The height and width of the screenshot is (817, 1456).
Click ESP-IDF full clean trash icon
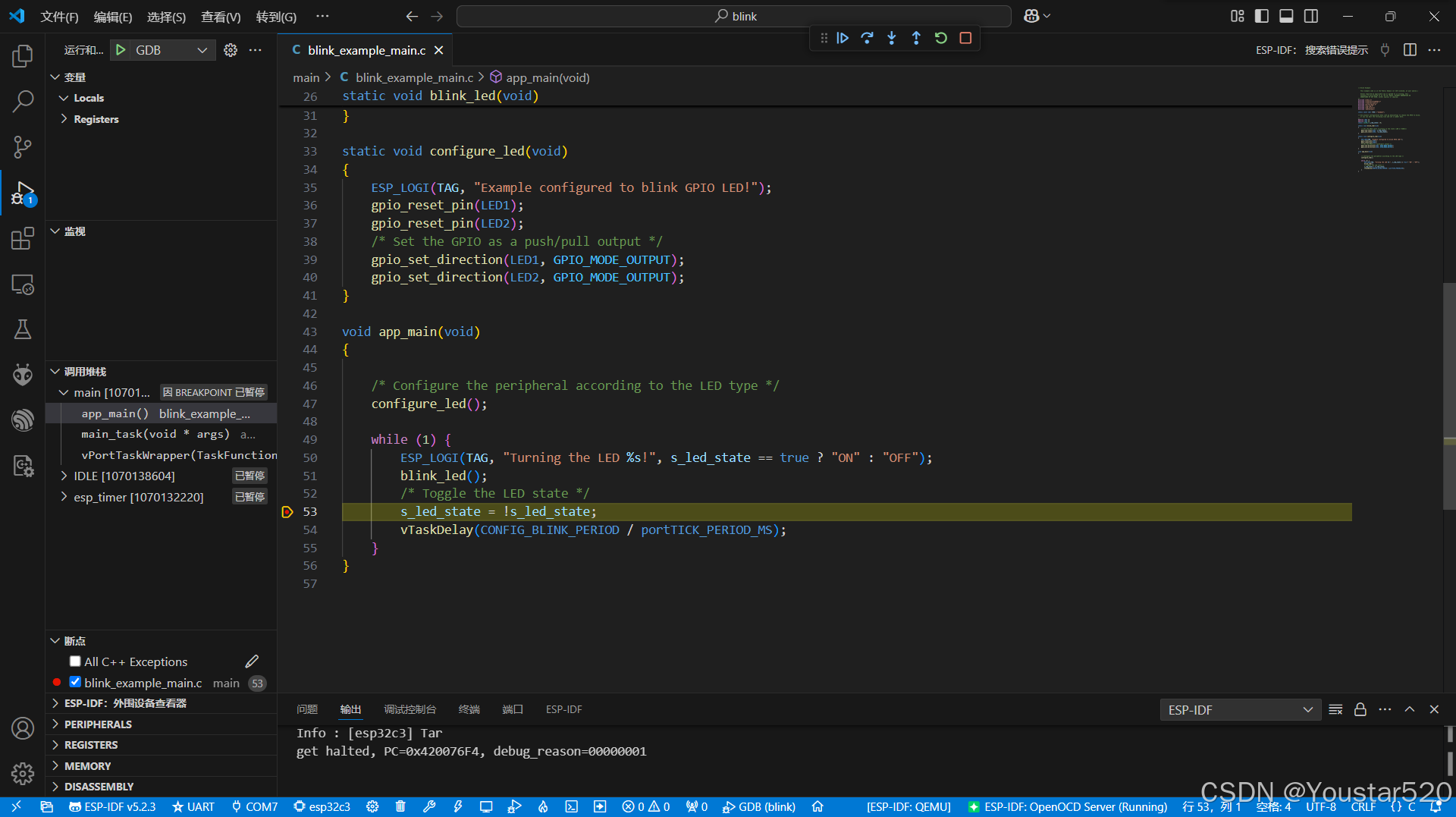tap(400, 807)
